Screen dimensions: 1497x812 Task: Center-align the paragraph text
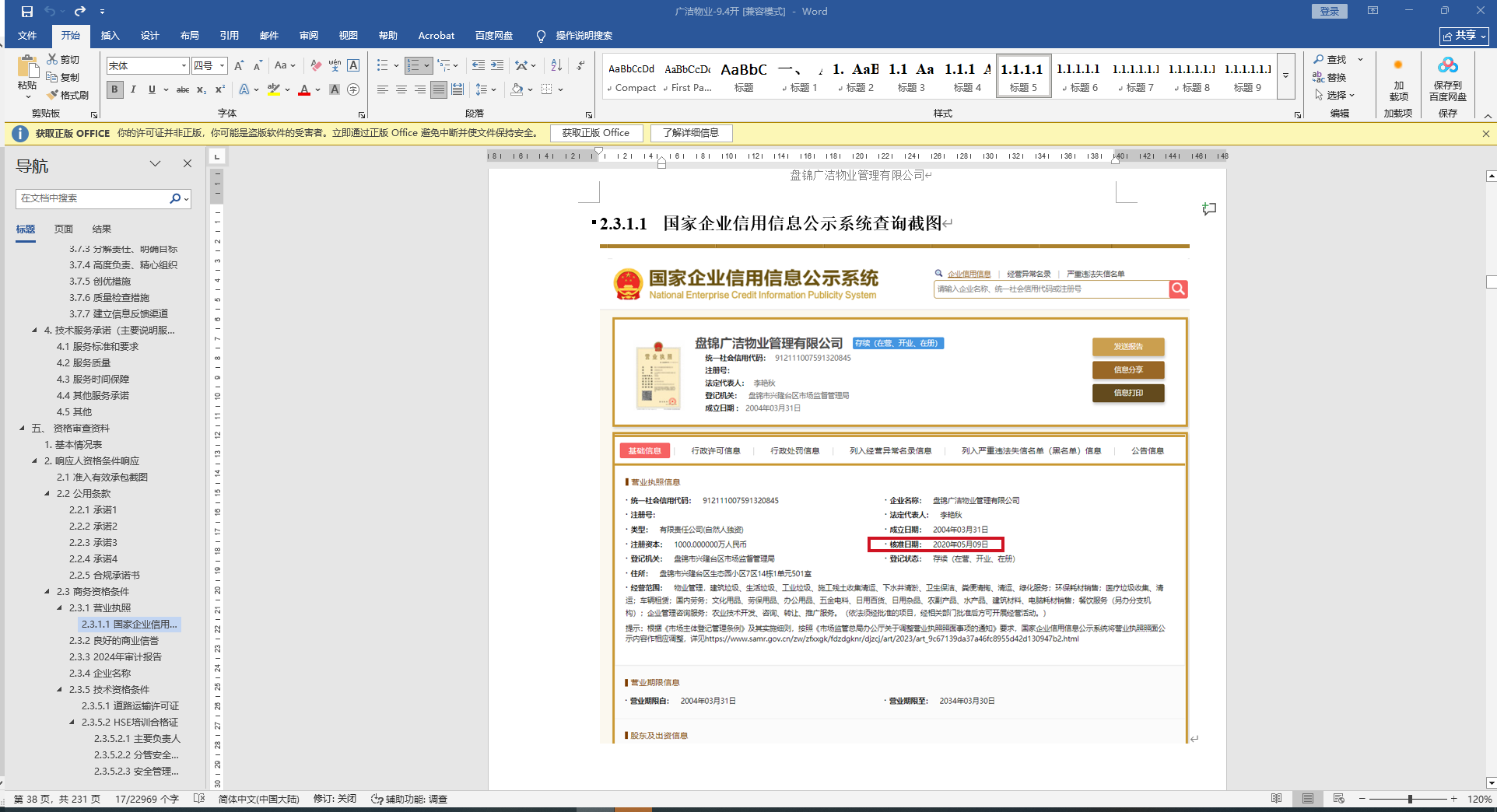pyautogui.click(x=401, y=89)
